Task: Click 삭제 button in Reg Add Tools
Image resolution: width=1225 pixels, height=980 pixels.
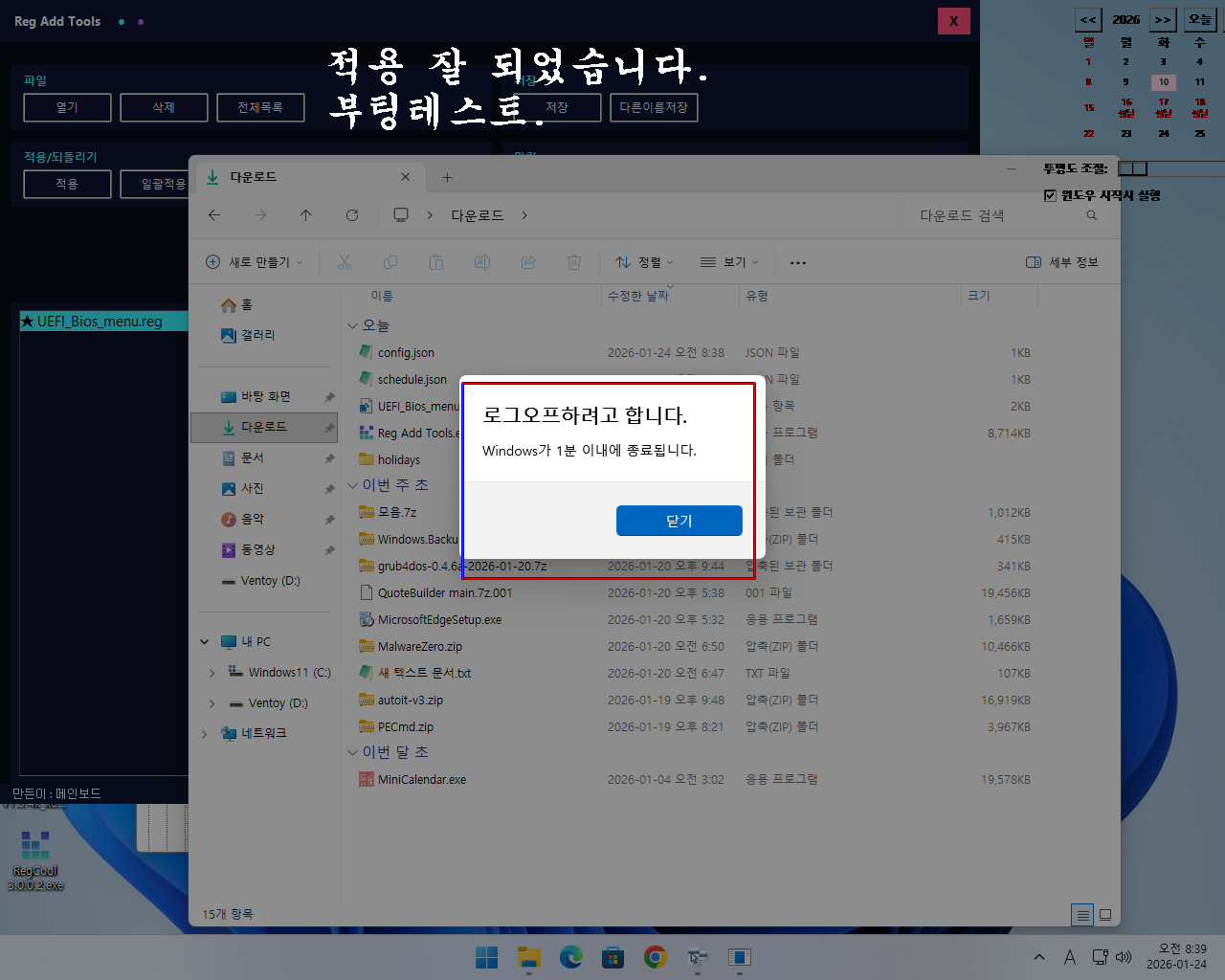Action: (x=164, y=107)
